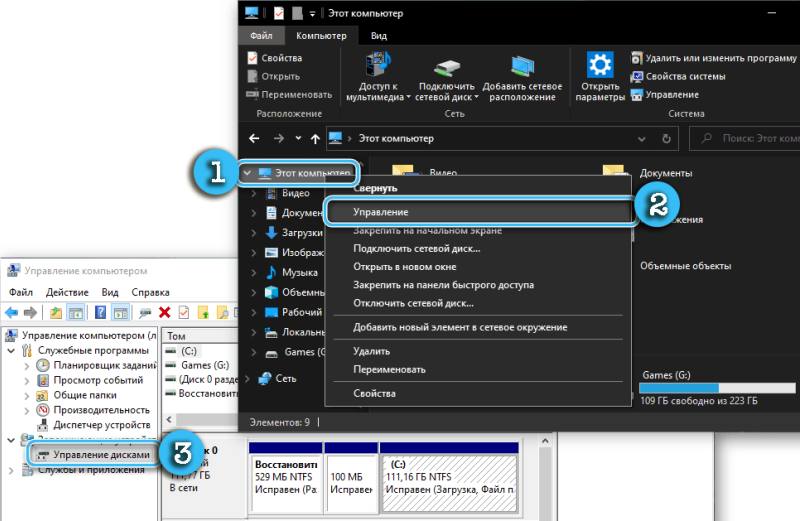Click up arrow of disk view scrollbar

[545, 441]
